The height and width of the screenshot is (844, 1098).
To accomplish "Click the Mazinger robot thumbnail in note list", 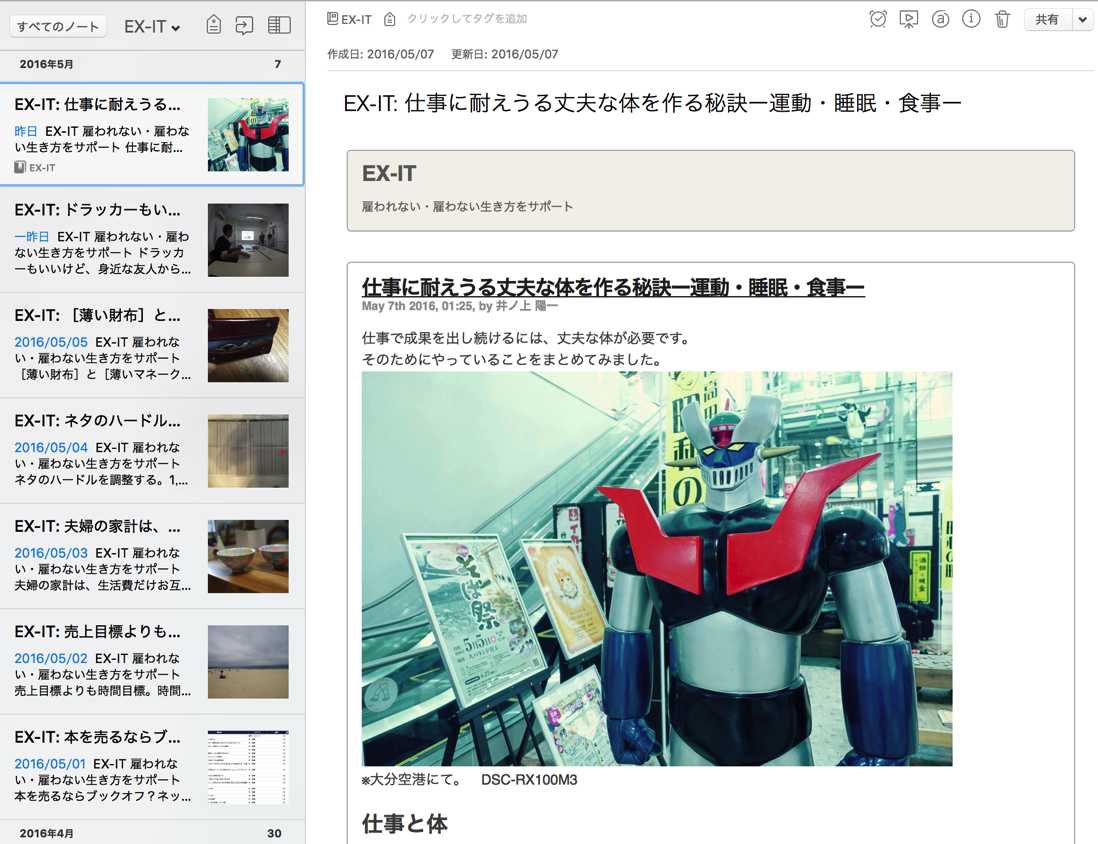I will click(x=248, y=134).
